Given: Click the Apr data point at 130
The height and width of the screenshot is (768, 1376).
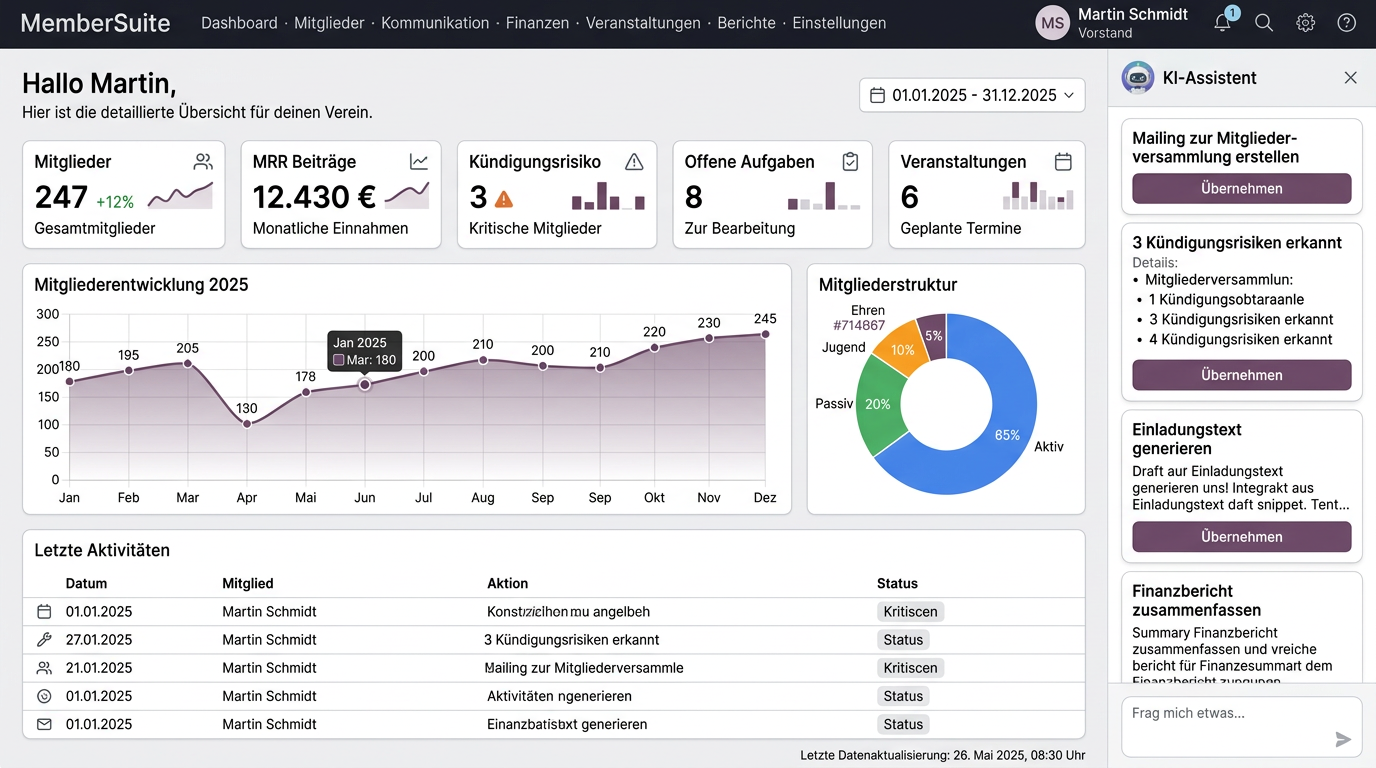Looking at the screenshot, I should [x=247, y=424].
